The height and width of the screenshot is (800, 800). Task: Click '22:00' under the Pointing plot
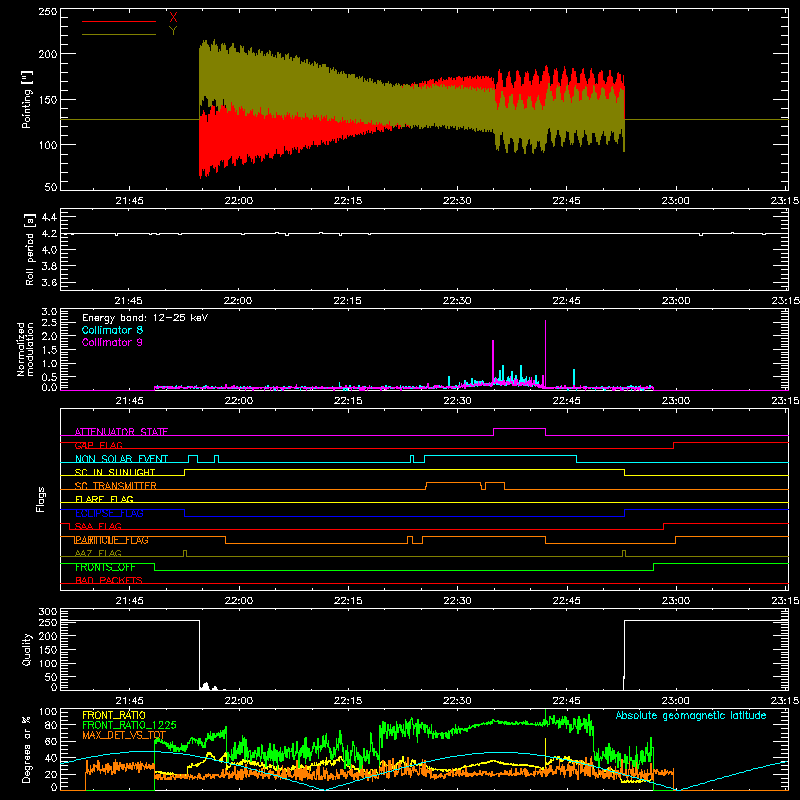click(x=238, y=201)
